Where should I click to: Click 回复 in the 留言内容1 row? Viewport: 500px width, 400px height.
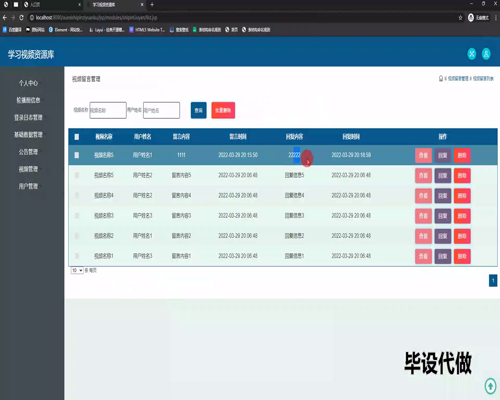pos(443,256)
